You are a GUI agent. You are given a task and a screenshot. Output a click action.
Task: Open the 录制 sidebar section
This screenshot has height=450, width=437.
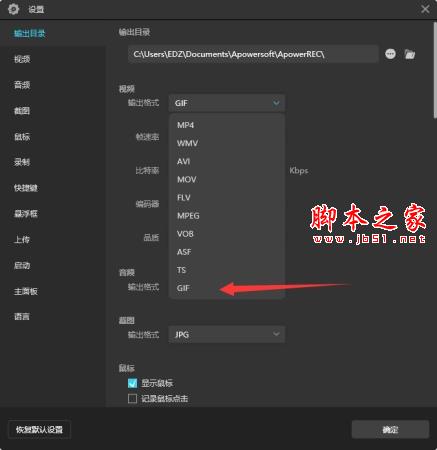[x=22, y=162]
